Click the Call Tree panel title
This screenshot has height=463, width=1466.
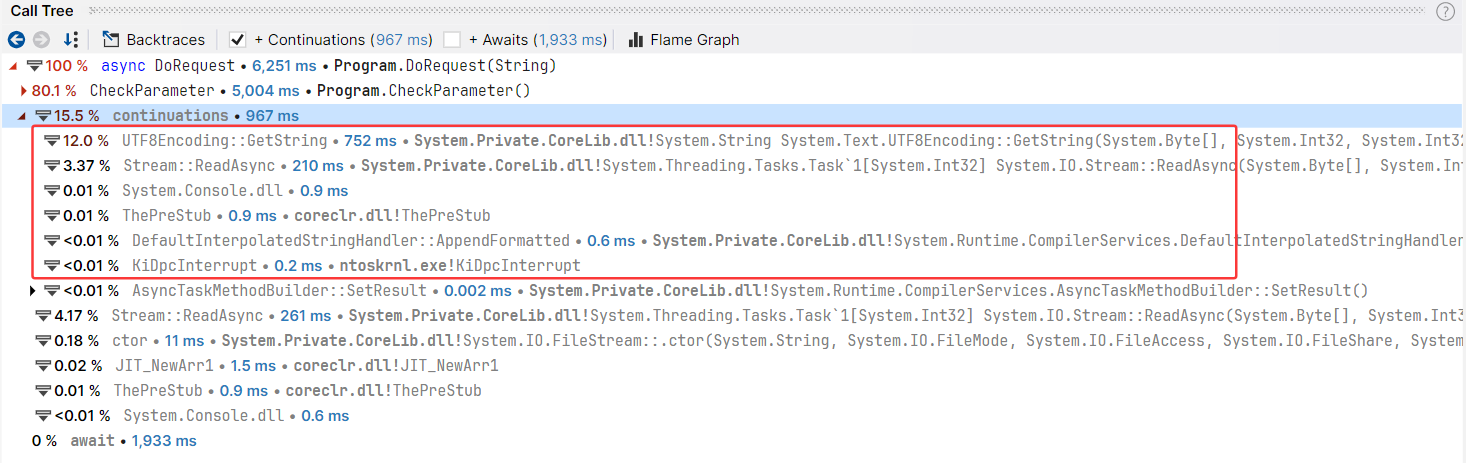click(42, 11)
